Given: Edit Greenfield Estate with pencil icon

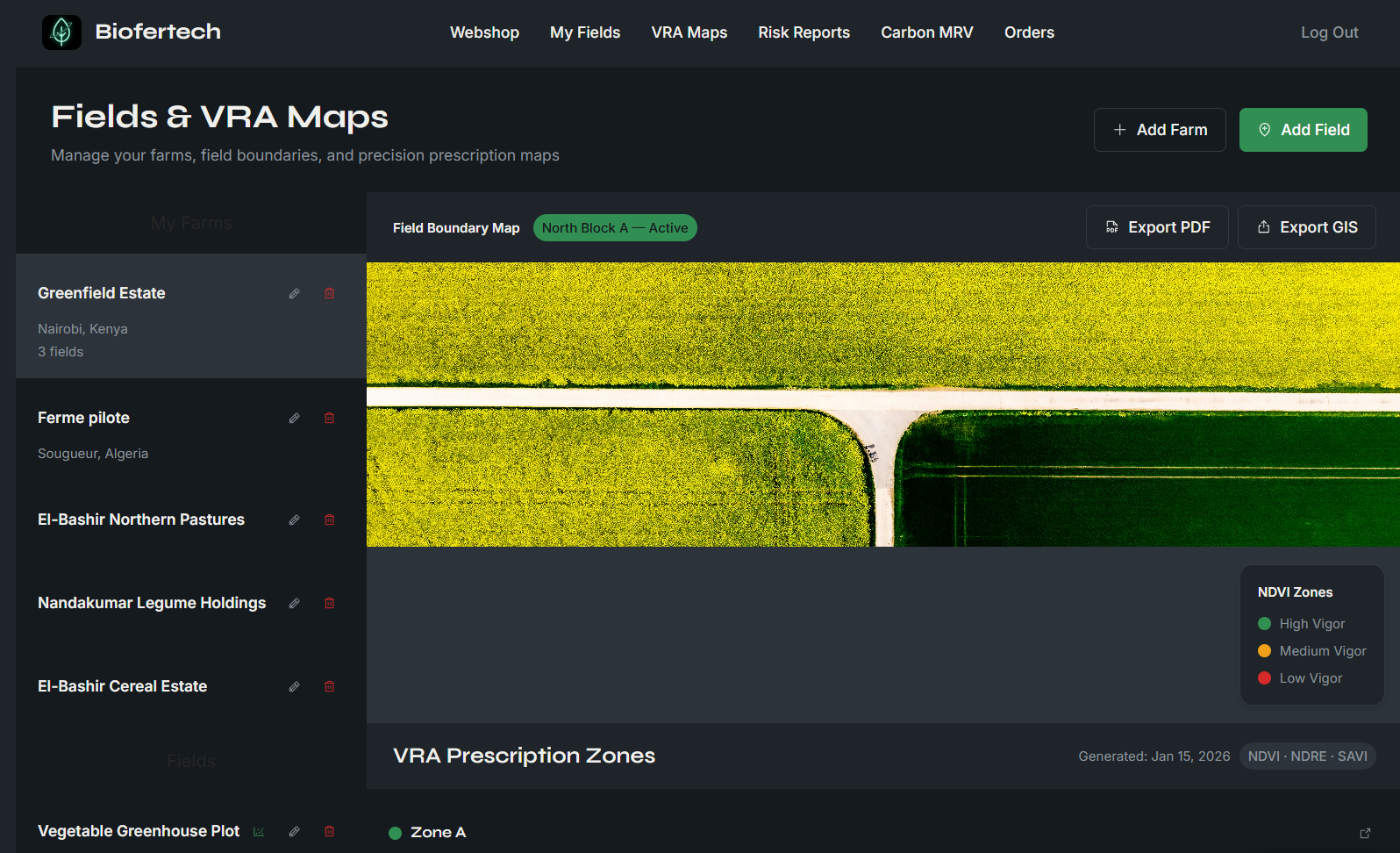Looking at the screenshot, I should point(295,294).
